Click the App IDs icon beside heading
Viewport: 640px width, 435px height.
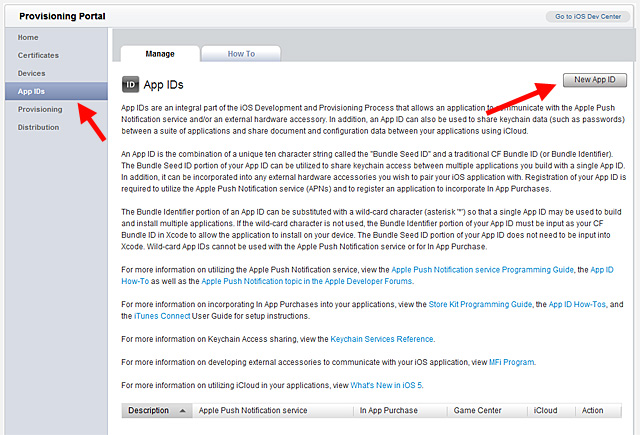129,84
